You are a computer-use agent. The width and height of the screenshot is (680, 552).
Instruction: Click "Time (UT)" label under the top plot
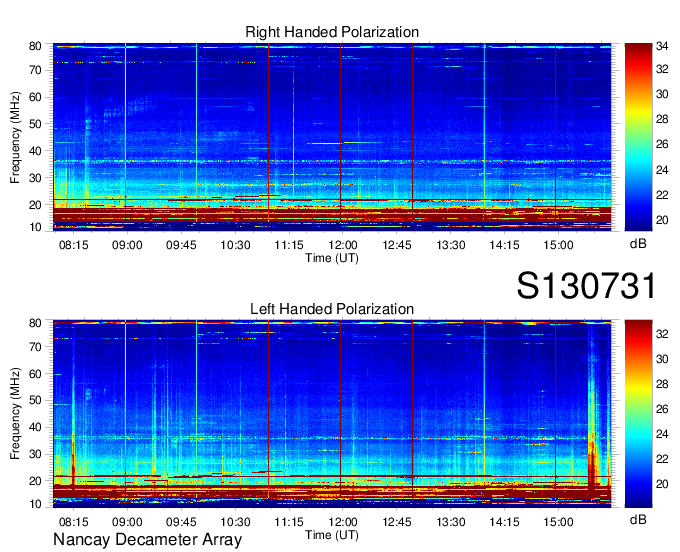click(x=332, y=258)
